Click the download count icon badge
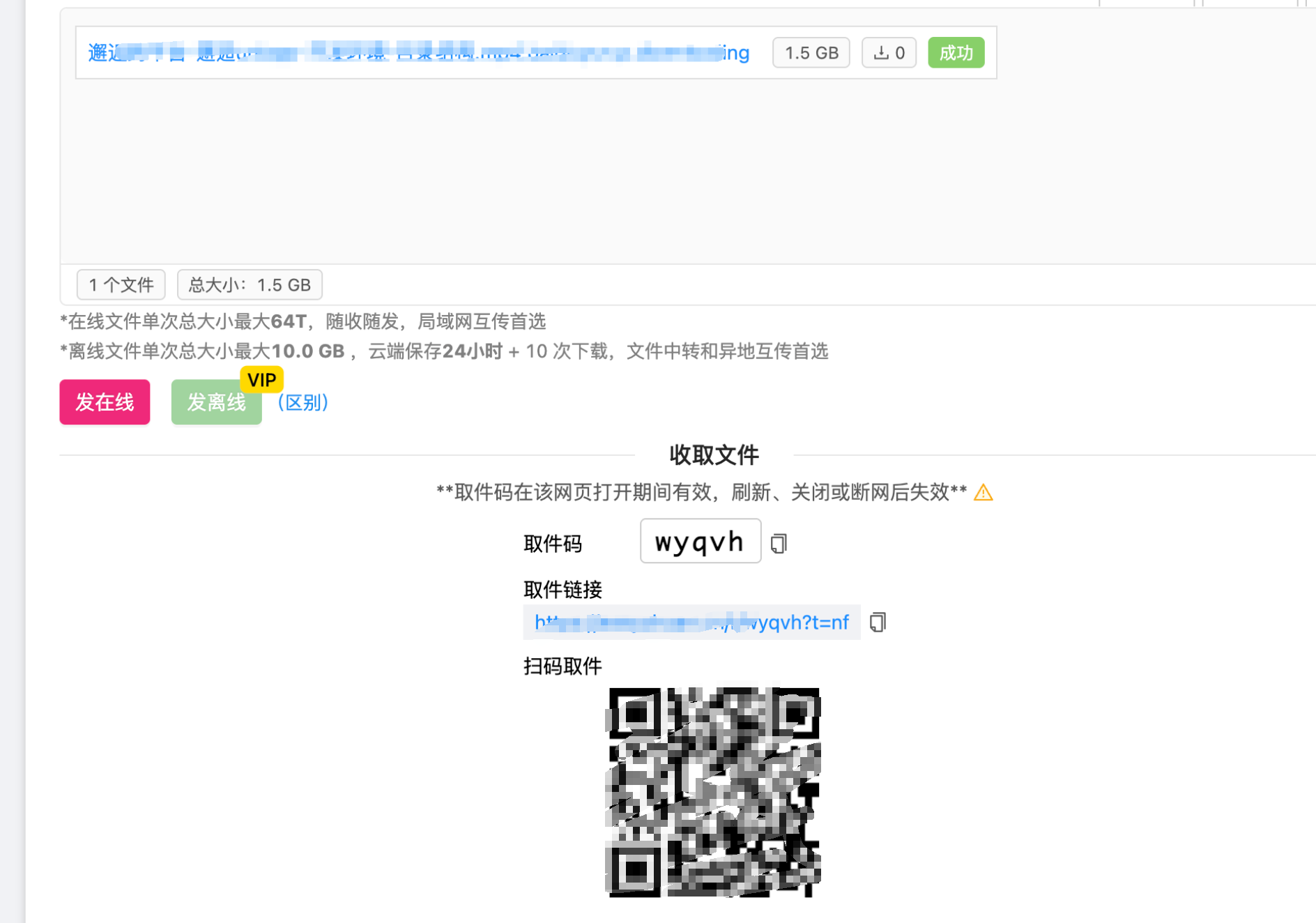The height and width of the screenshot is (923, 1316). [889, 53]
